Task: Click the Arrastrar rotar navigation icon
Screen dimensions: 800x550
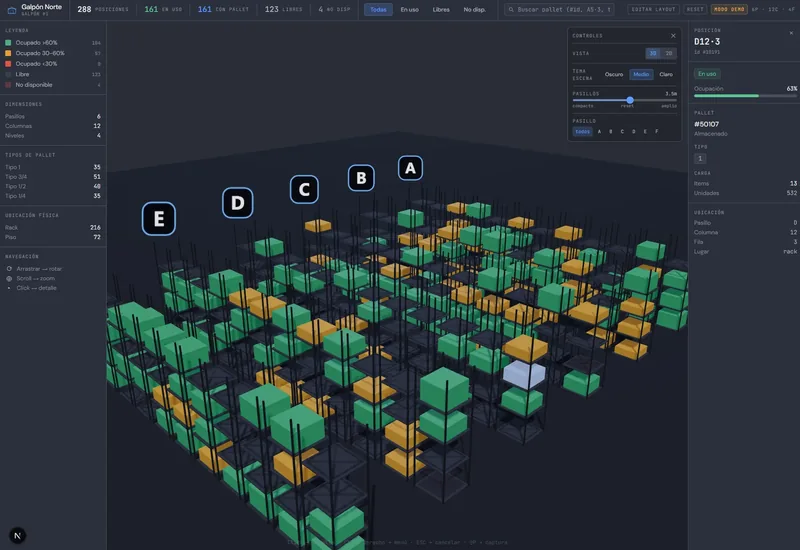Action: [9, 269]
